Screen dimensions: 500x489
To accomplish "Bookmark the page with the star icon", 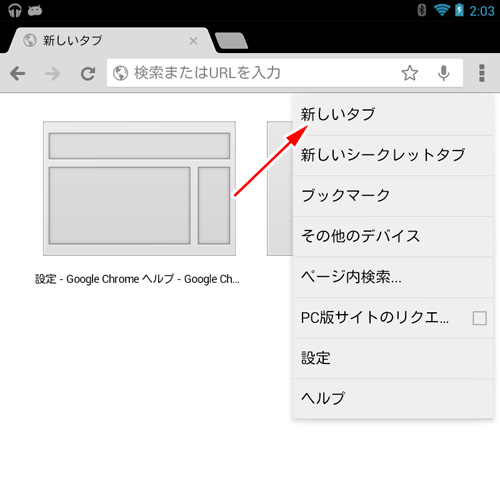I will click(x=410, y=73).
